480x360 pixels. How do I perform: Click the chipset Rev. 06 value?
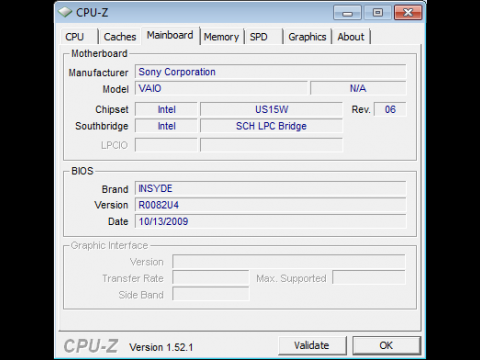[x=390, y=110]
